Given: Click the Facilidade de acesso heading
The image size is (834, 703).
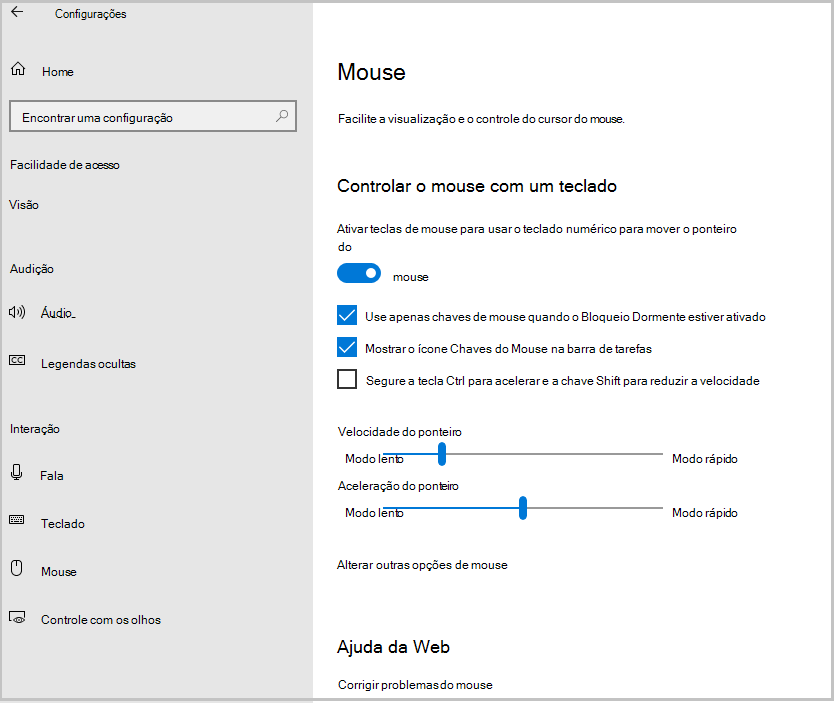Looking at the screenshot, I should click(65, 165).
